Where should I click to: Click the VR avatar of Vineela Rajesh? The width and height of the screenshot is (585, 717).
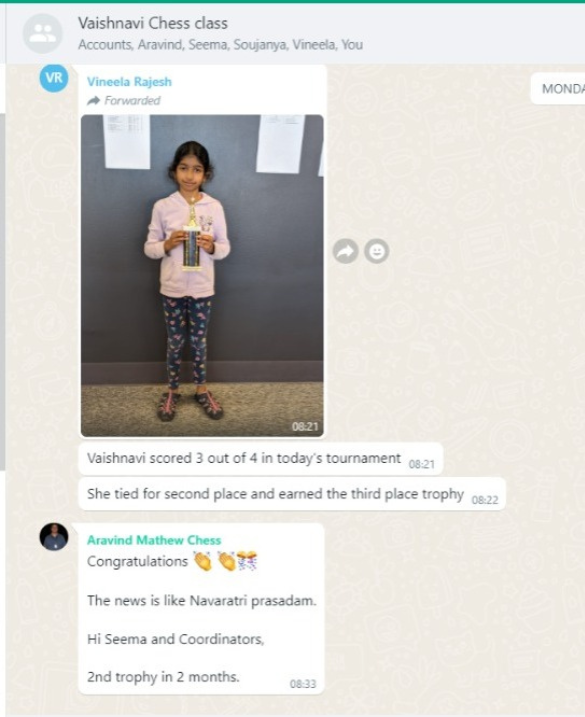[x=54, y=78]
